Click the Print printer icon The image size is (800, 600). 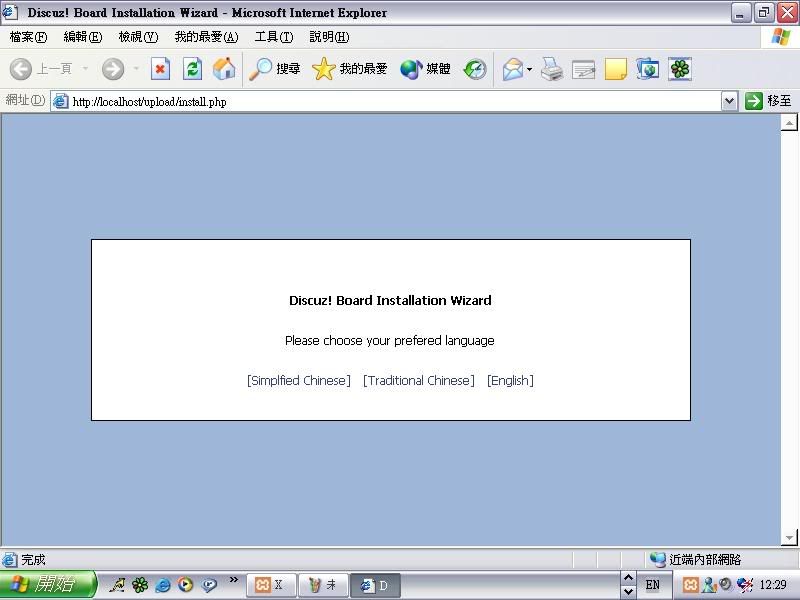[552, 69]
